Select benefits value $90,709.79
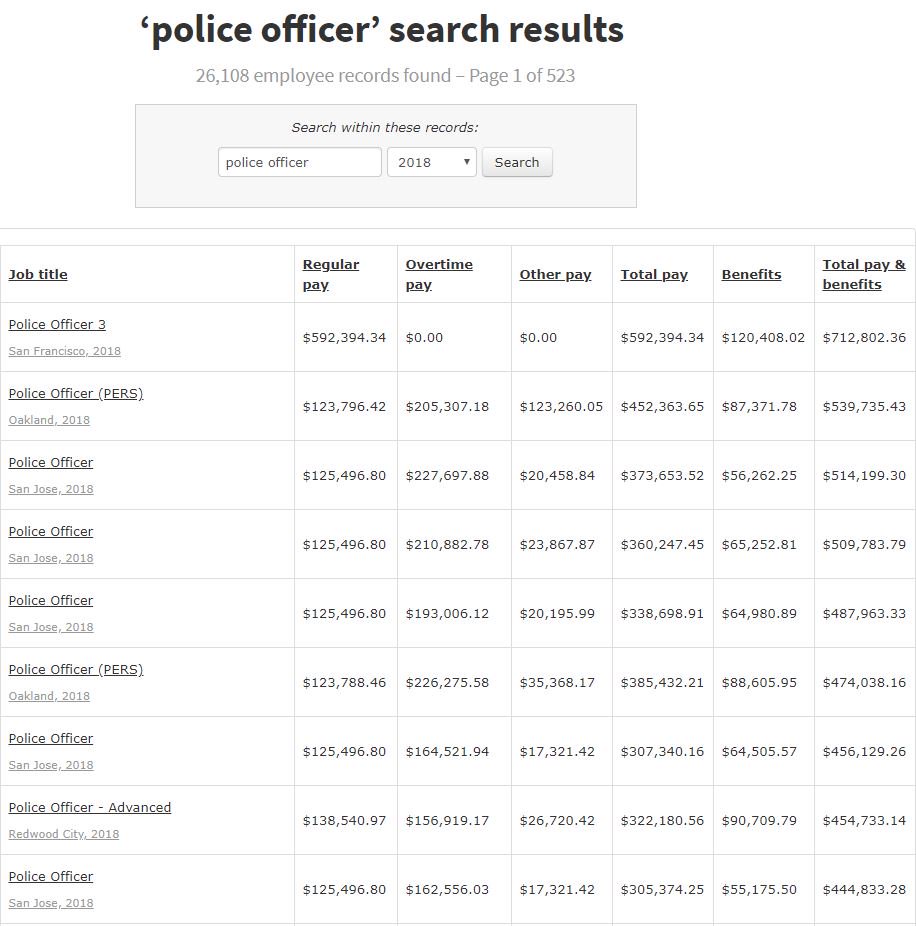Screen dimensions: 916x926 coord(759,820)
